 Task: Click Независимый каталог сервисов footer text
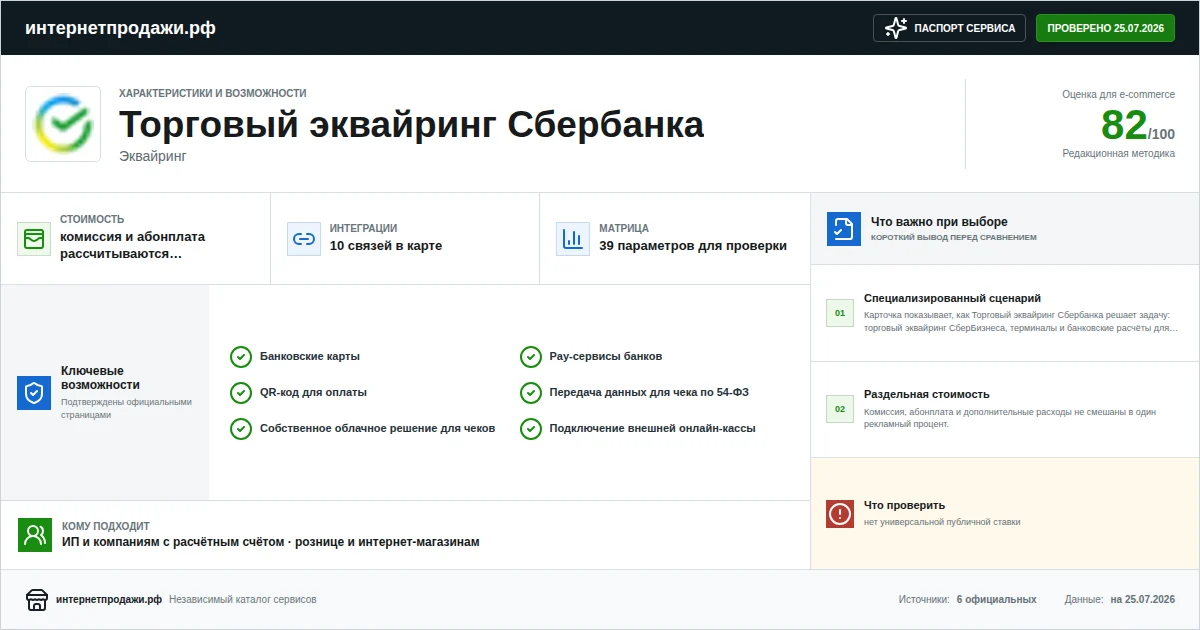point(243,600)
